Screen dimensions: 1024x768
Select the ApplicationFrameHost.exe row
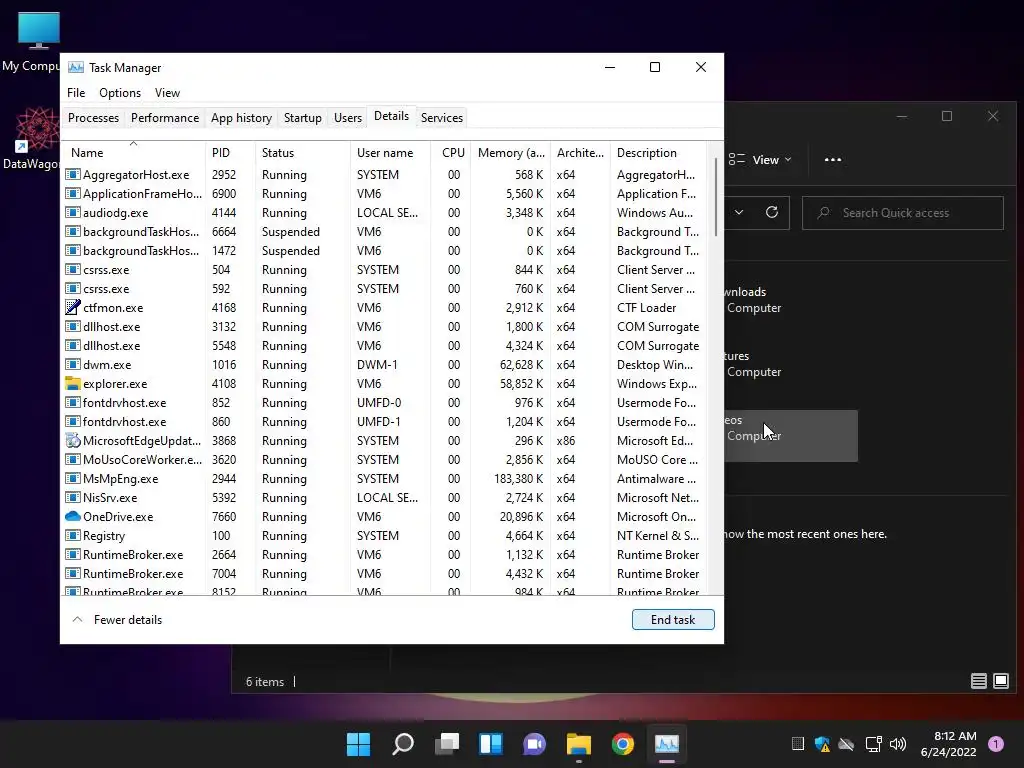tap(385, 194)
